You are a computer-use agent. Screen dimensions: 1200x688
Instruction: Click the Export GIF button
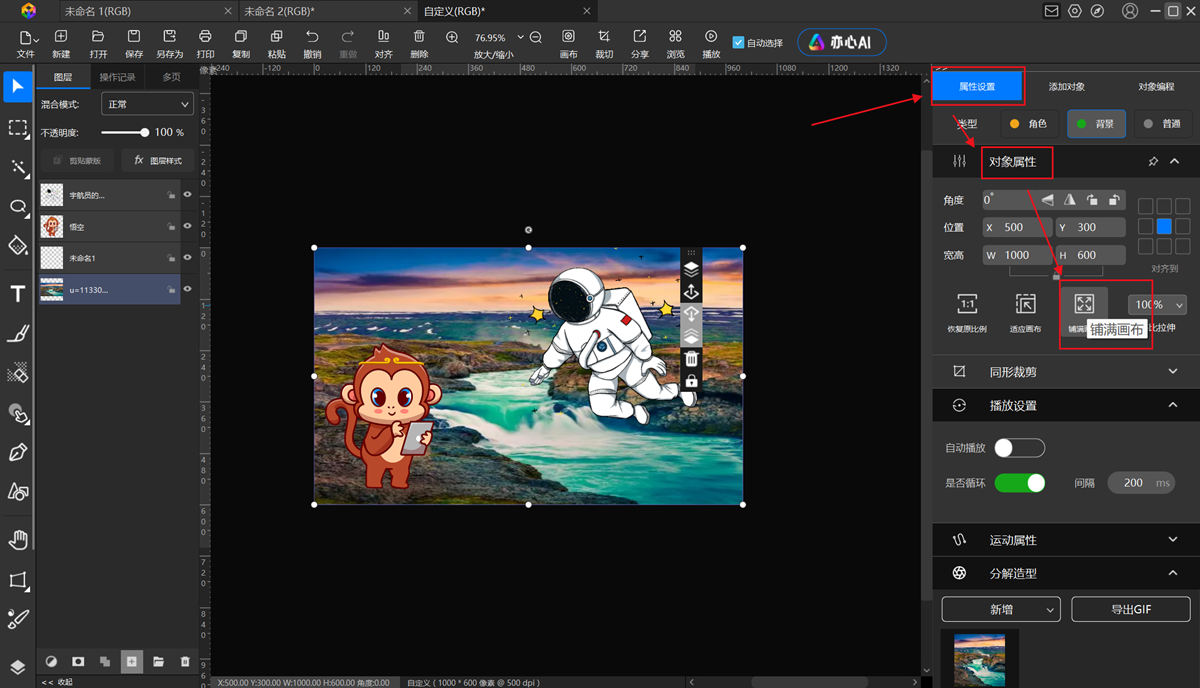(x=1130, y=609)
